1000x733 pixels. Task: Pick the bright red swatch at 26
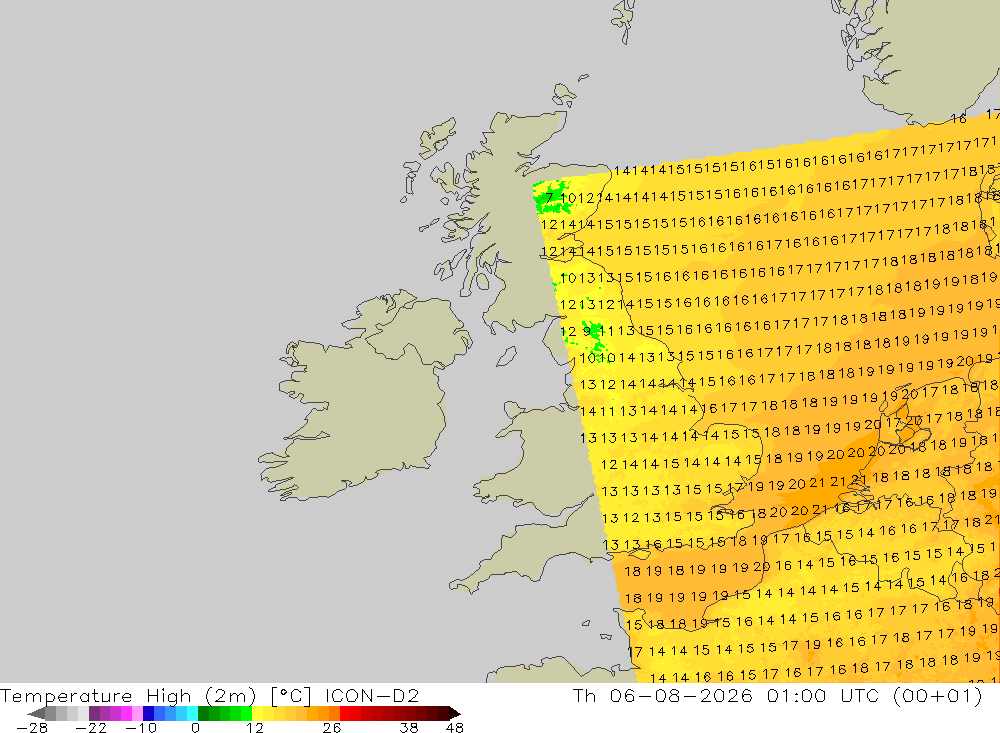(x=345, y=714)
